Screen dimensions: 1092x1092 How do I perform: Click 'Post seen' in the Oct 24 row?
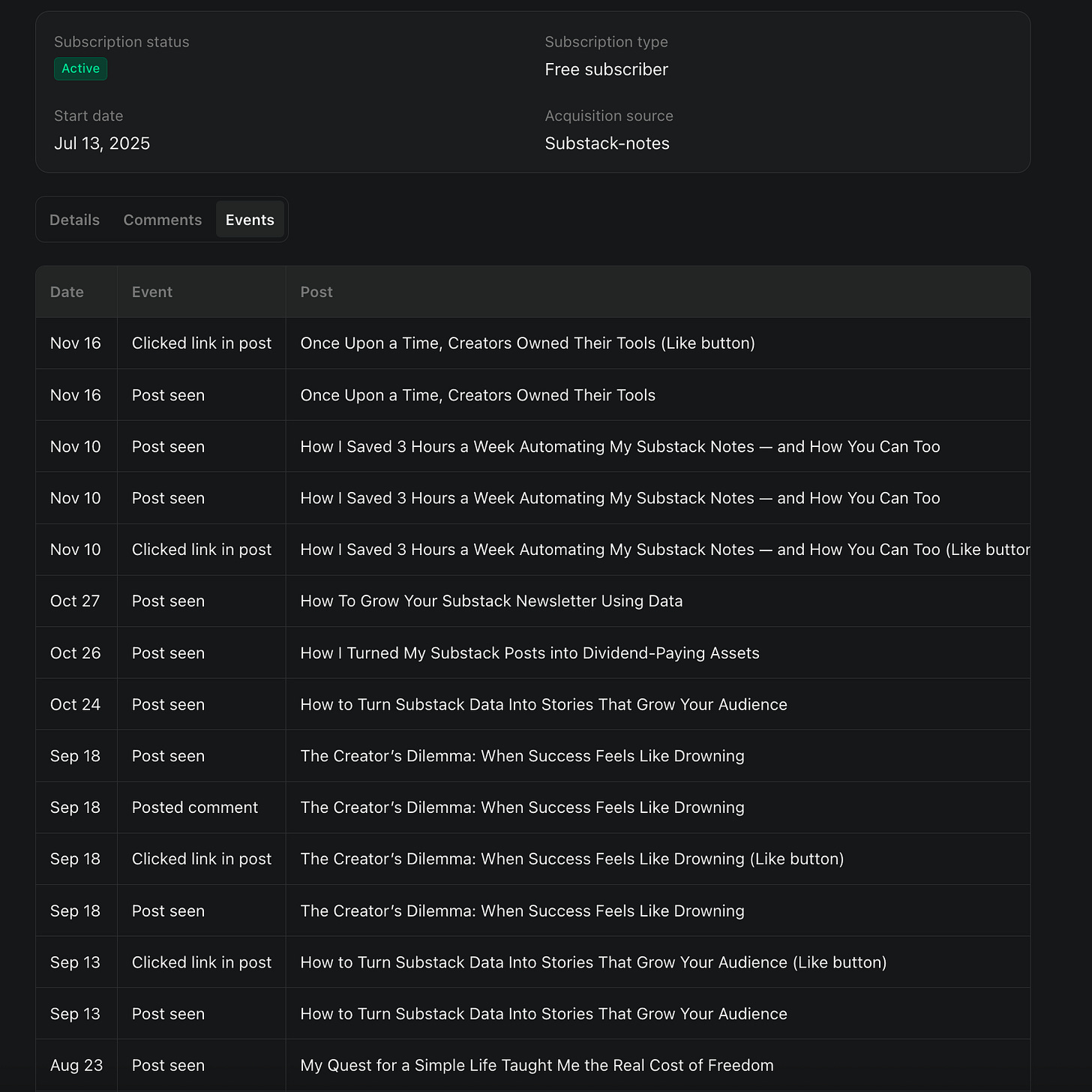[168, 704]
